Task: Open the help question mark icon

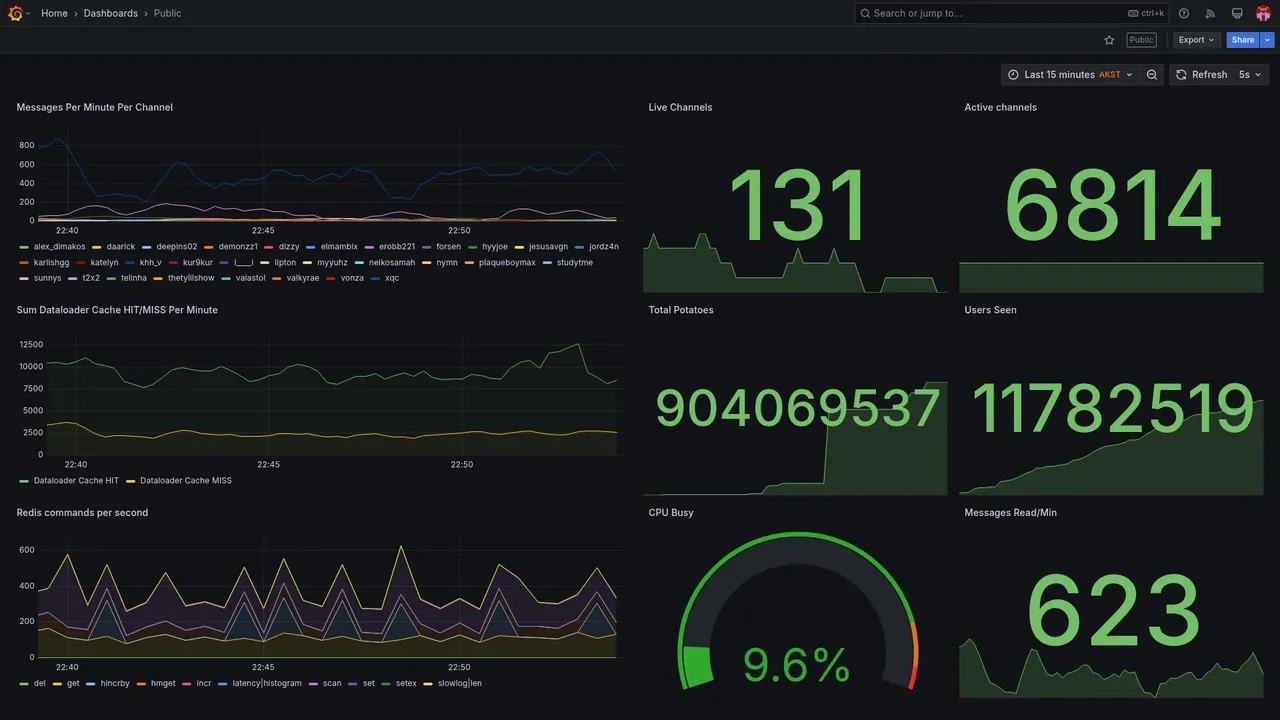Action: click(x=1184, y=13)
